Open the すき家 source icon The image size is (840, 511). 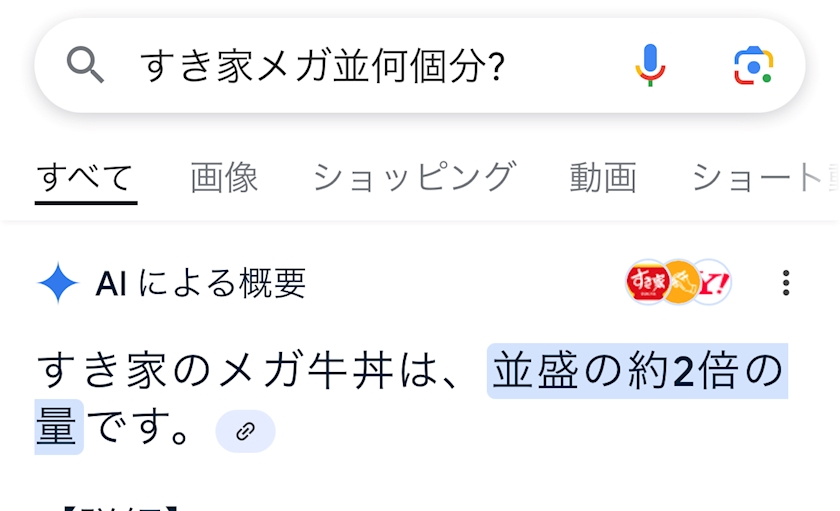coord(646,284)
